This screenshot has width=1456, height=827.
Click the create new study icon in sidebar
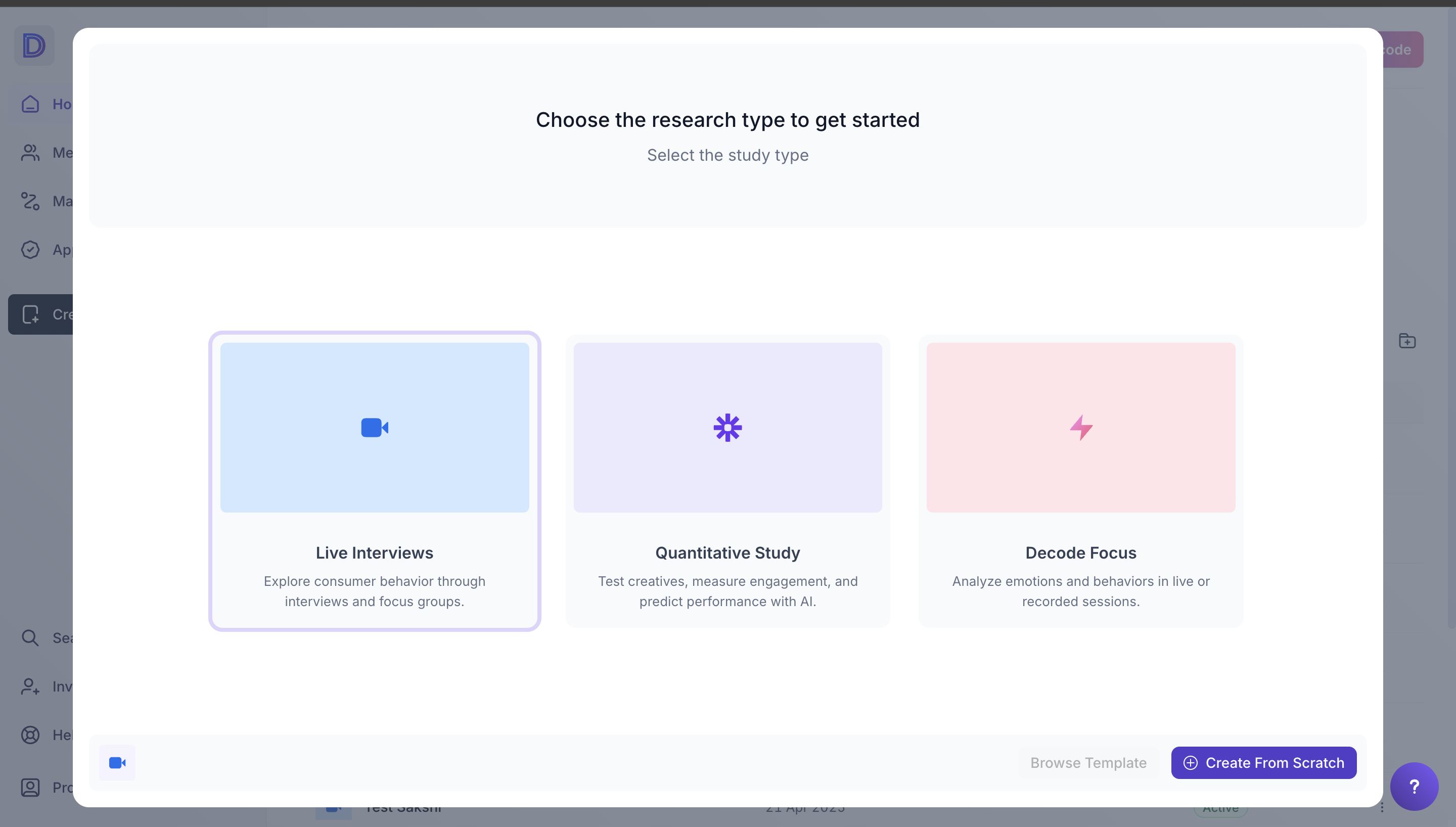[x=30, y=314]
